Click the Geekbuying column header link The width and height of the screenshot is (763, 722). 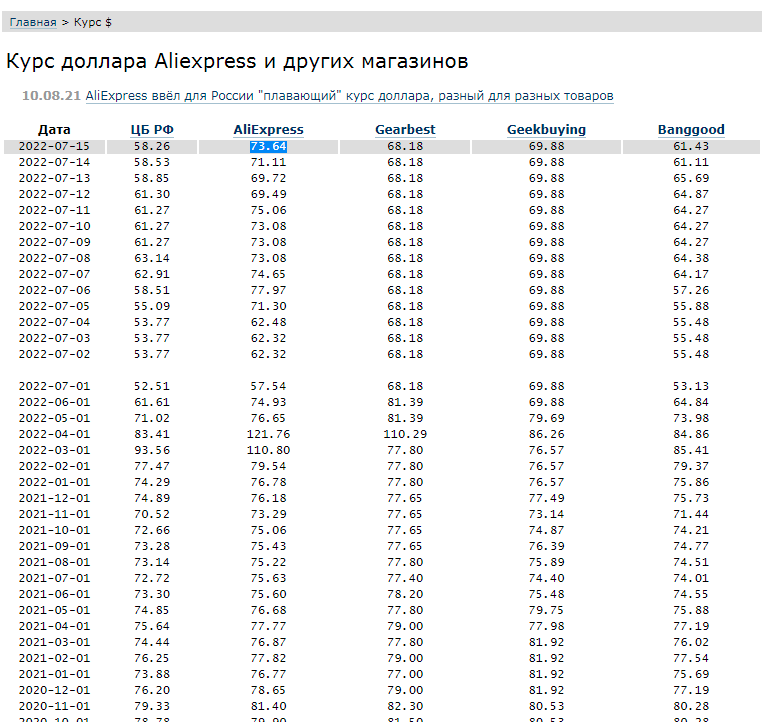click(546, 130)
